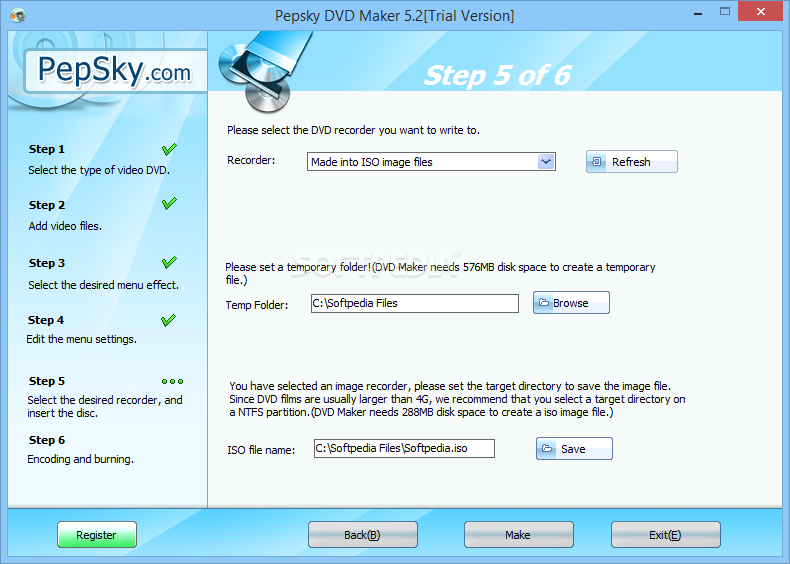This screenshot has width=790, height=564.
Task: Click the 'Select the desired recorder' step description
Action: (105, 406)
